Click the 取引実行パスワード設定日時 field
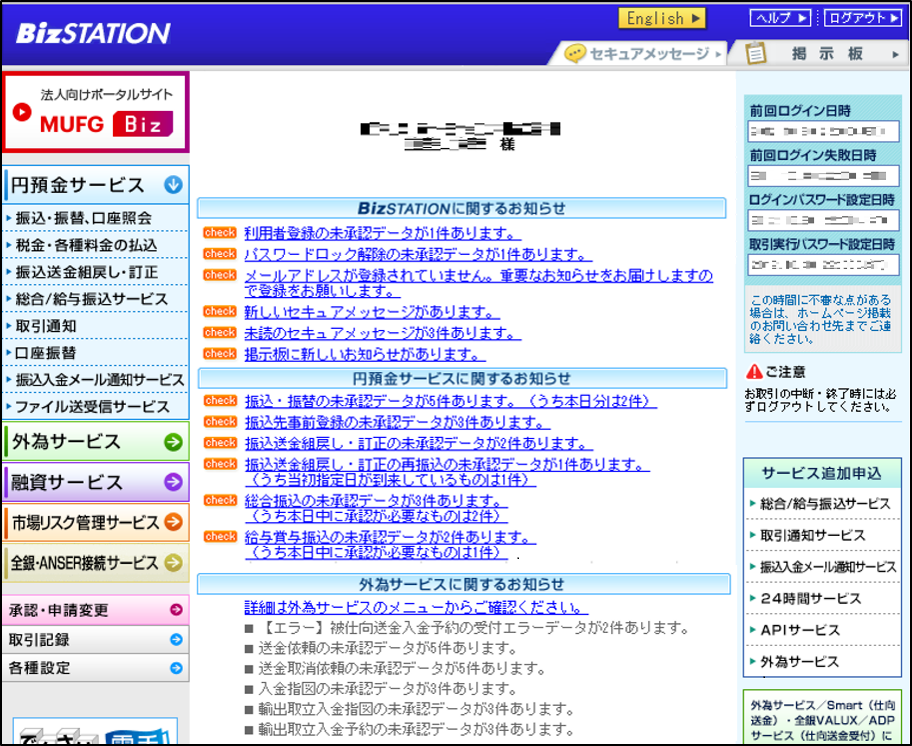The height and width of the screenshot is (746, 912). click(823, 265)
